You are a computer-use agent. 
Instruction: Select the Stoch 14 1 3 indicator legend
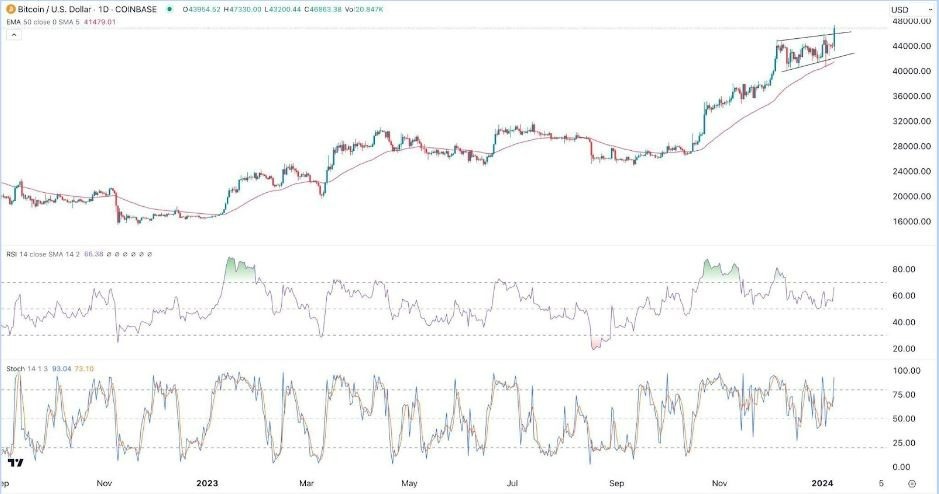pos(28,369)
